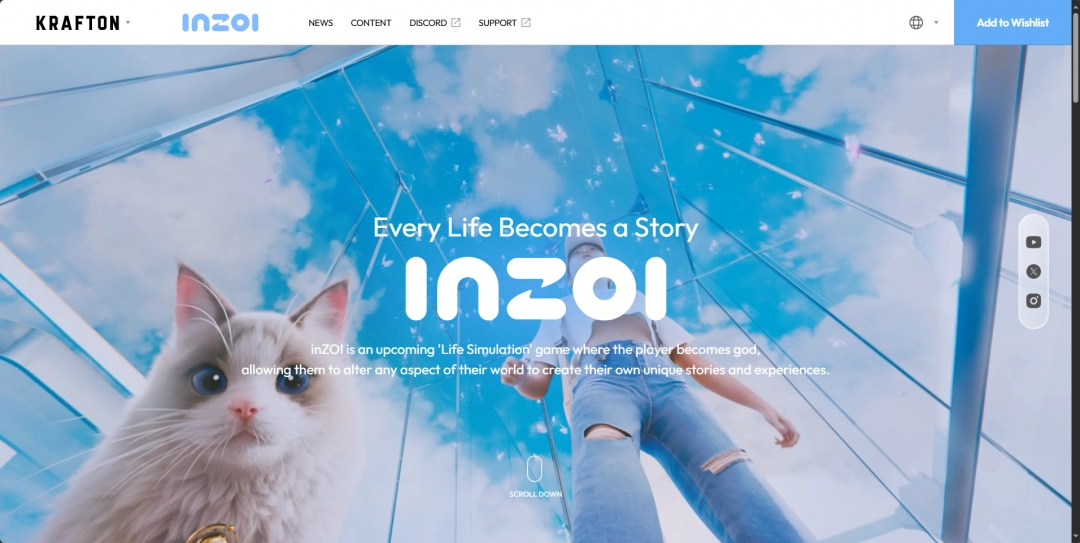The width and height of the screenshot is (1080, 543).
Task: Click the external link icon beside Discord
Action: click(x=455, y=23)
